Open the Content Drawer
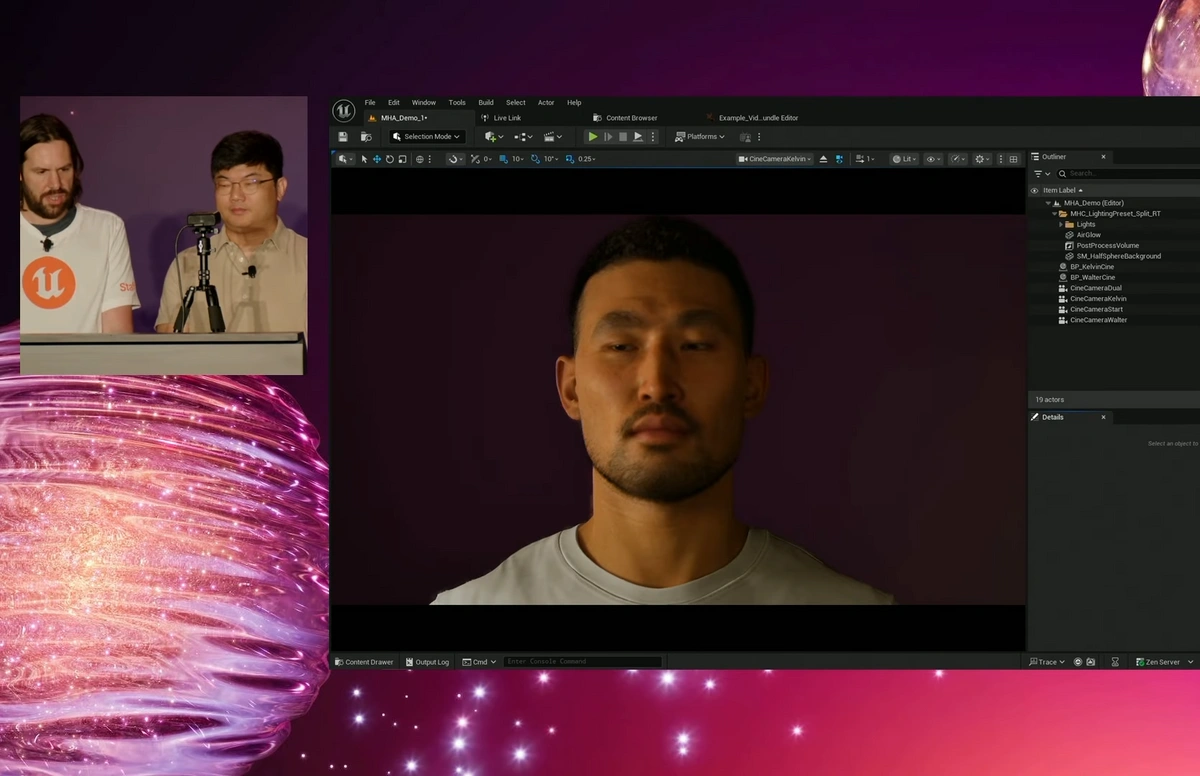This screenshot has height=776, width=1200. tap(364, 662)
